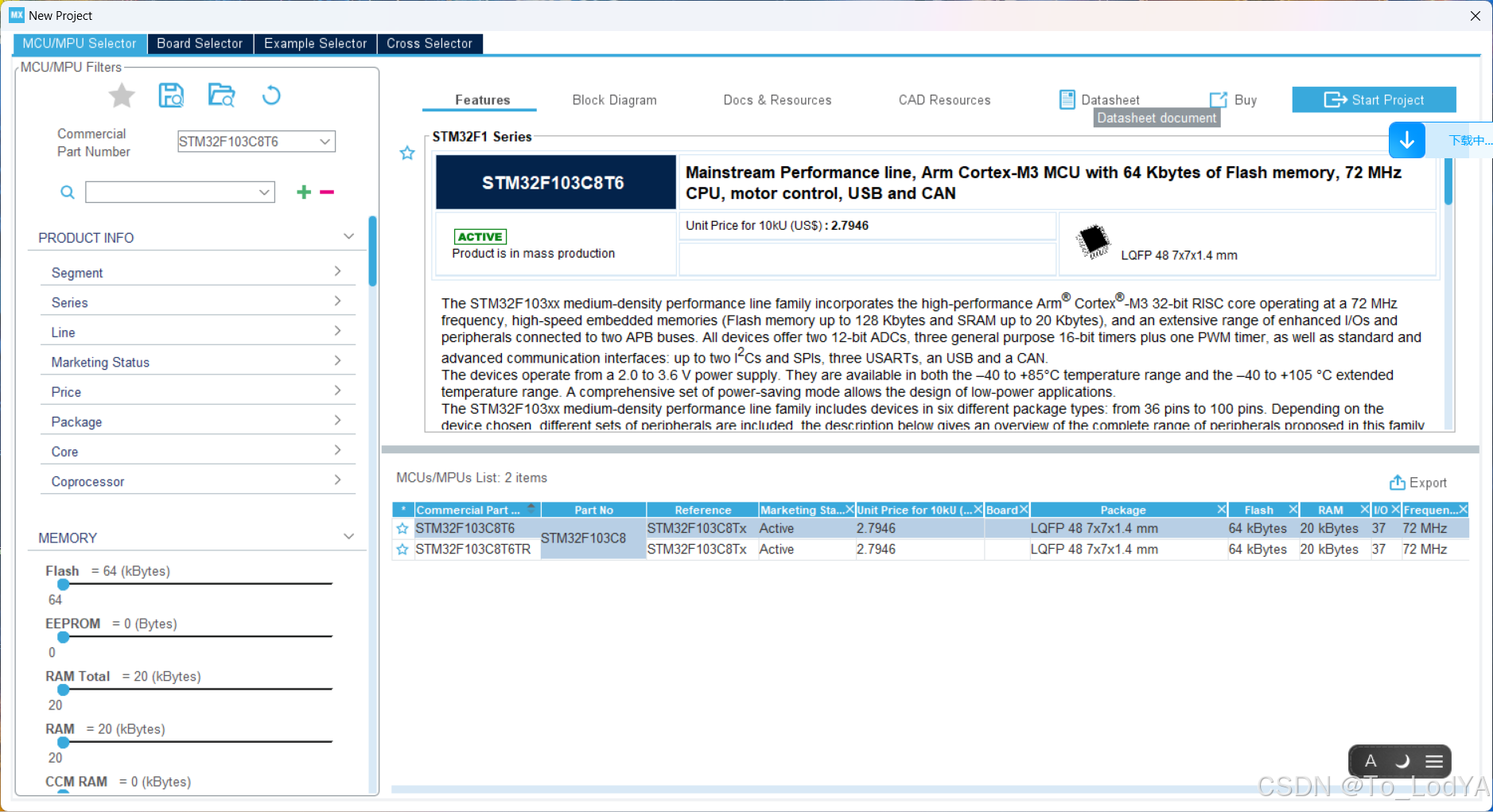
Task: Click the magnifier search icon
Action: coord(68,192)
